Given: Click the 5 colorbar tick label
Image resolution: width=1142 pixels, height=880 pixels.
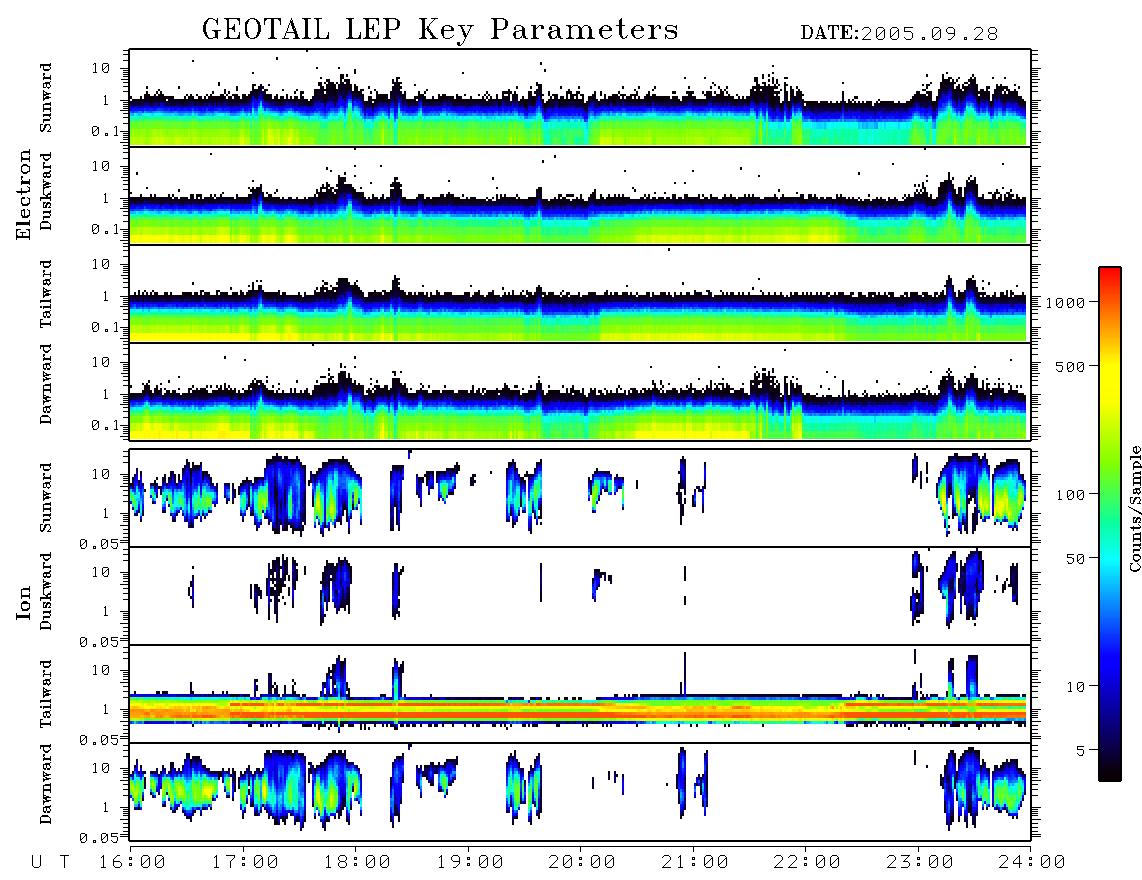Looking at the screenshot, I should point(1080,750).
